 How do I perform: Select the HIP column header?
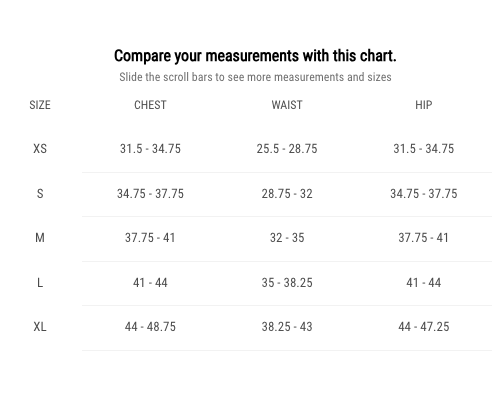[424, 105]
